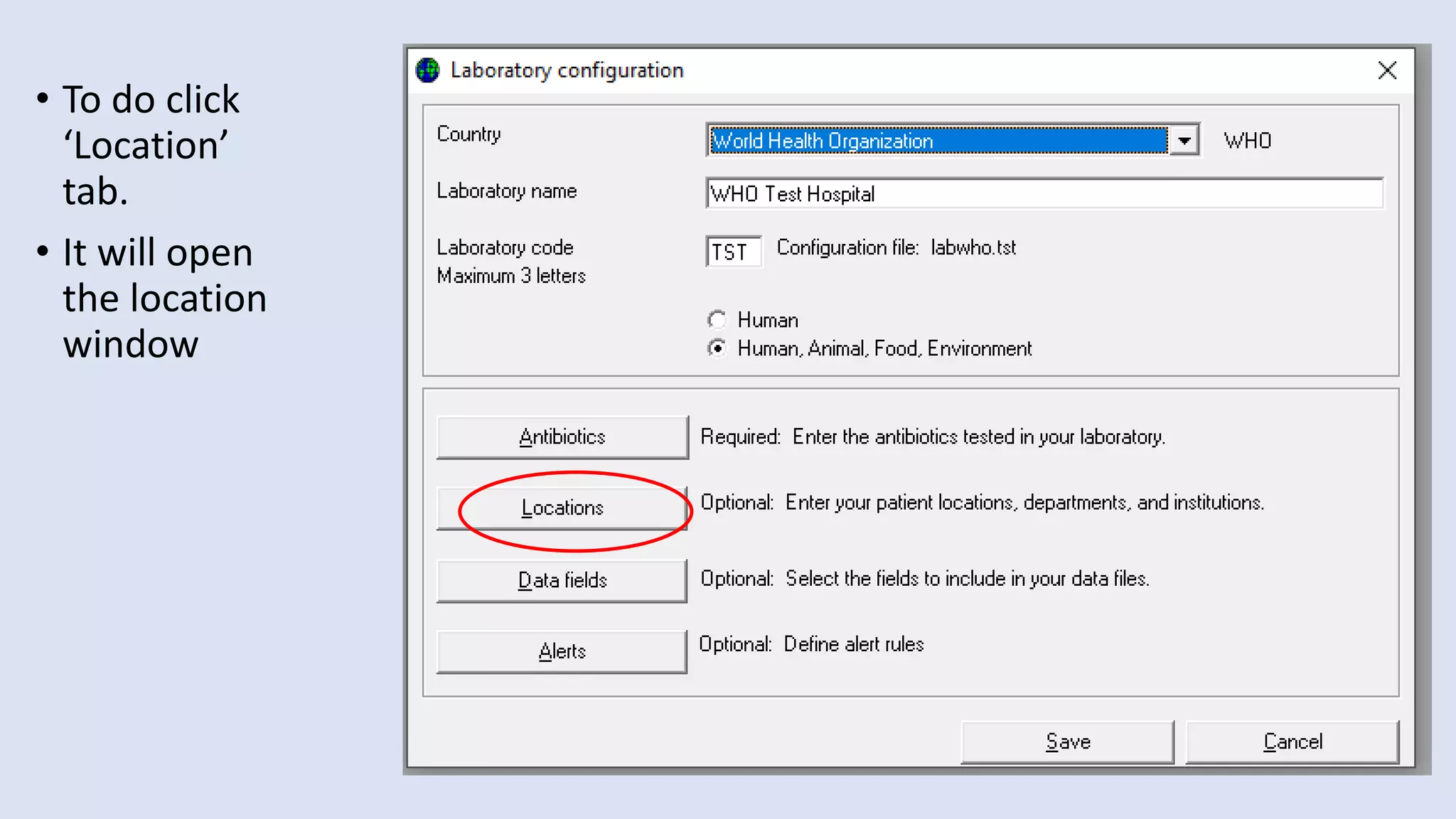This screenshot has width=1456, height=819.
Task: Cancel the laboratory configuration
Action: pos(1292,742)
